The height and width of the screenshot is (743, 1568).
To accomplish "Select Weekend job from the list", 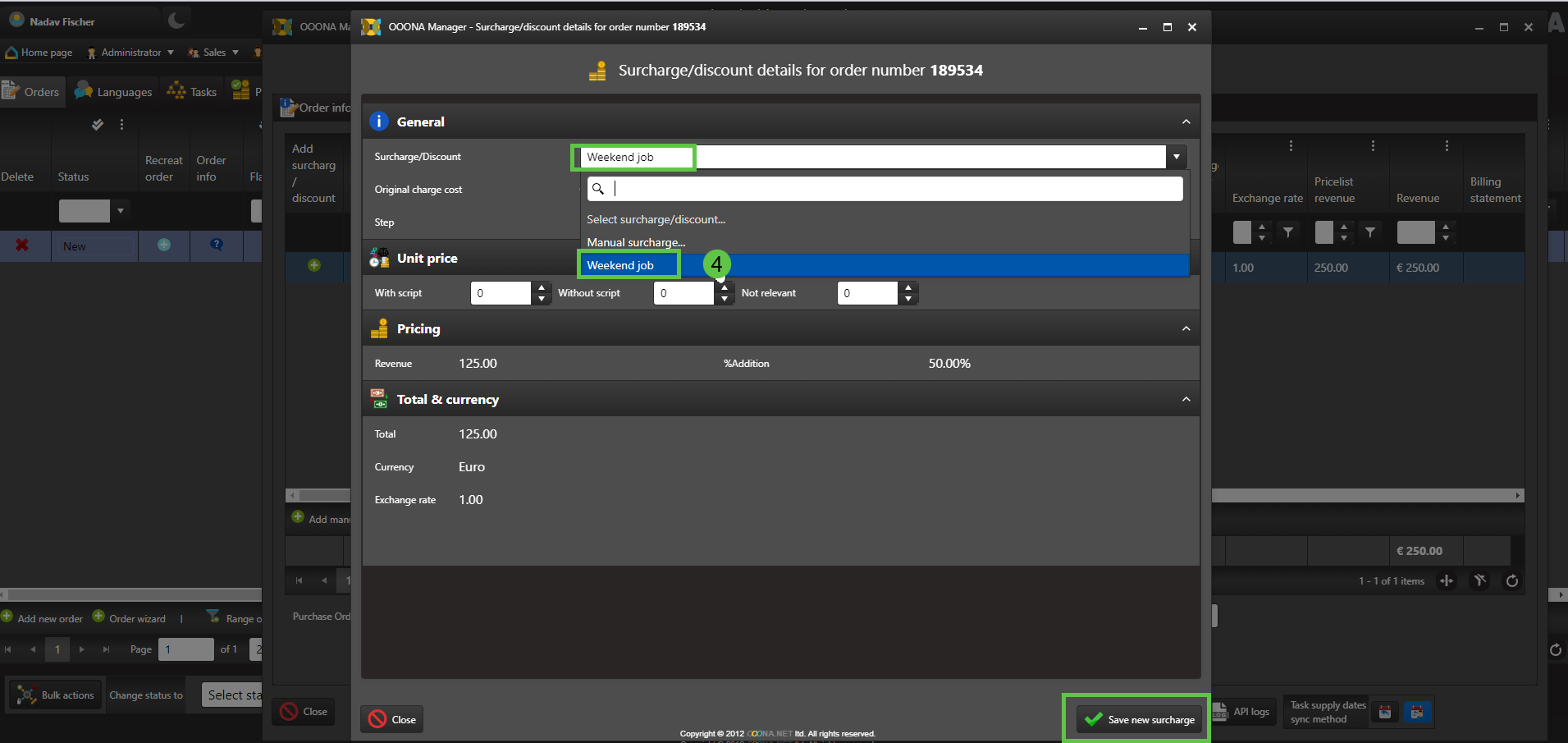I will click(x=620, y=265).
